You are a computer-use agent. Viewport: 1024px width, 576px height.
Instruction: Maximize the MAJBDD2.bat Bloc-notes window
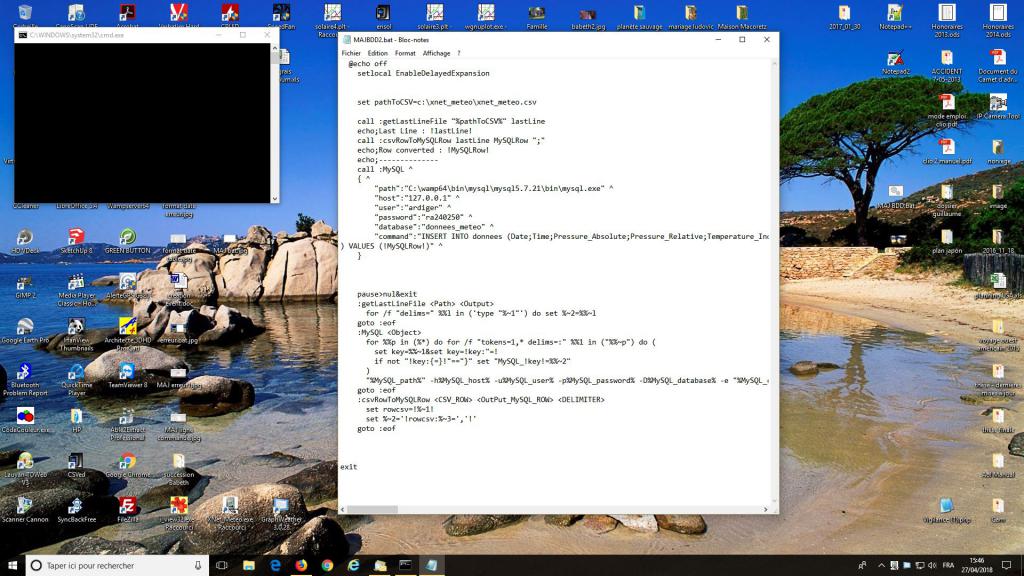pos(743,40)
